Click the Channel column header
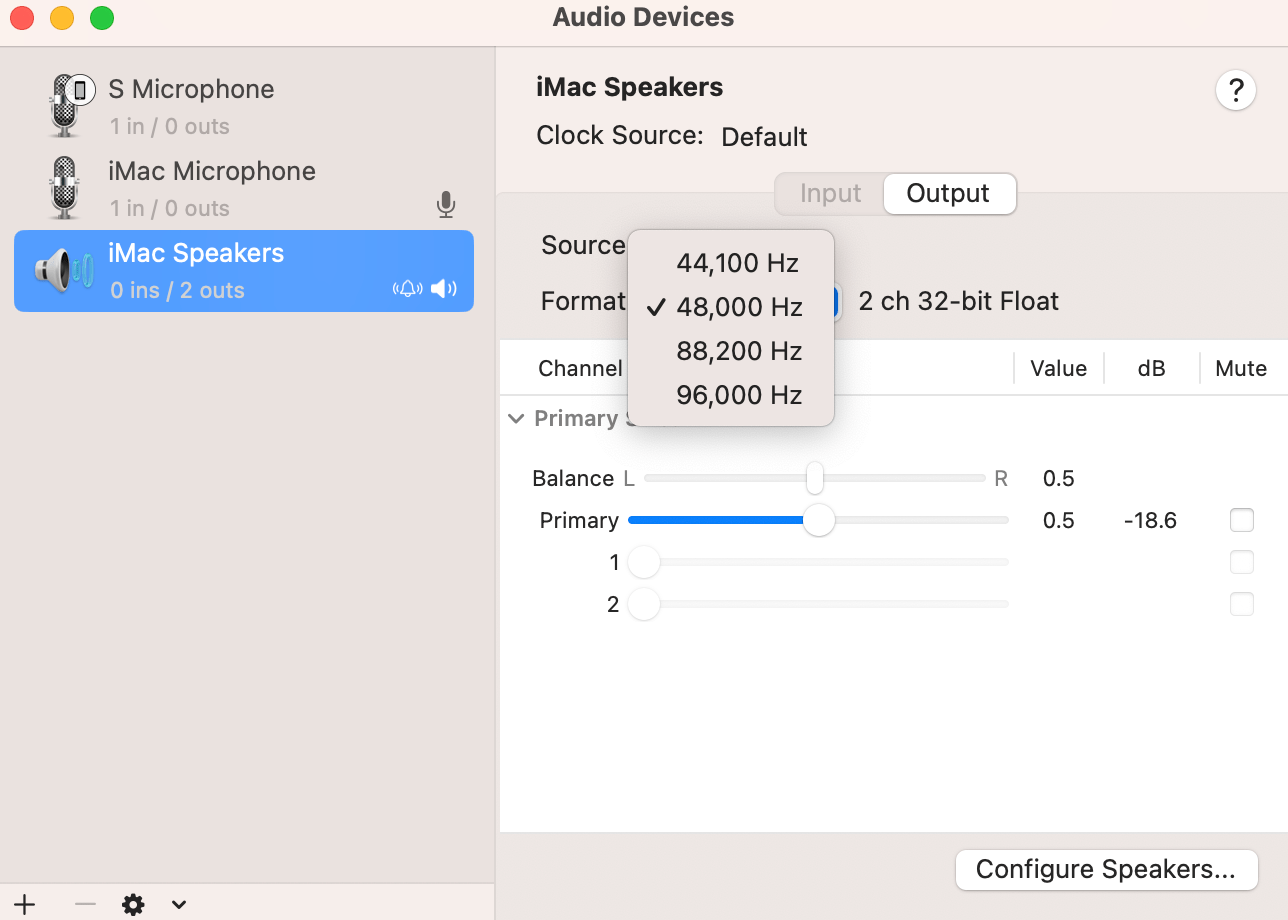The image size is (1288, 920). click(580, 369)
